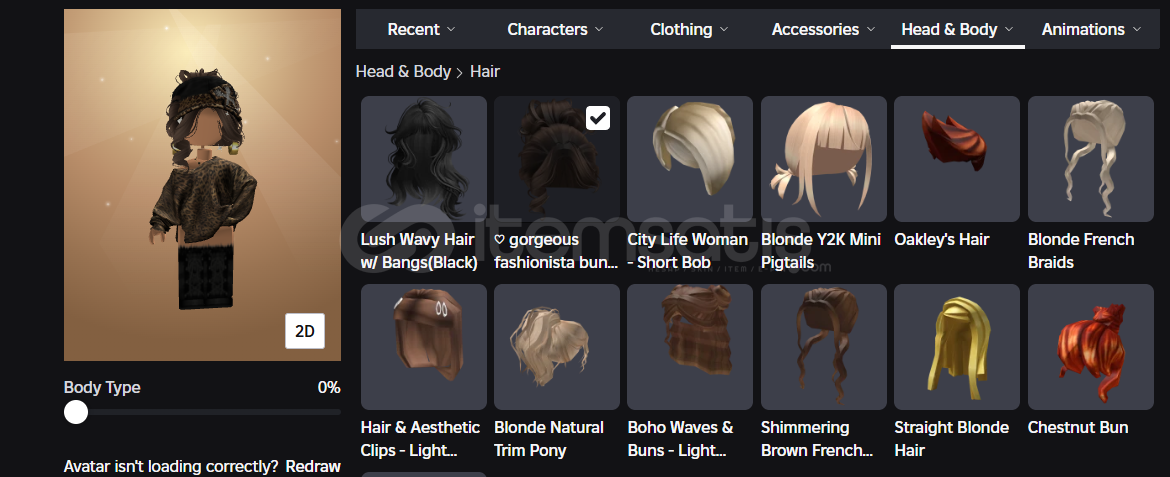This screenshot has height=477, width=1170.
Task: Equip Oakley's Hair red item
Action: (x=957, y=159)
